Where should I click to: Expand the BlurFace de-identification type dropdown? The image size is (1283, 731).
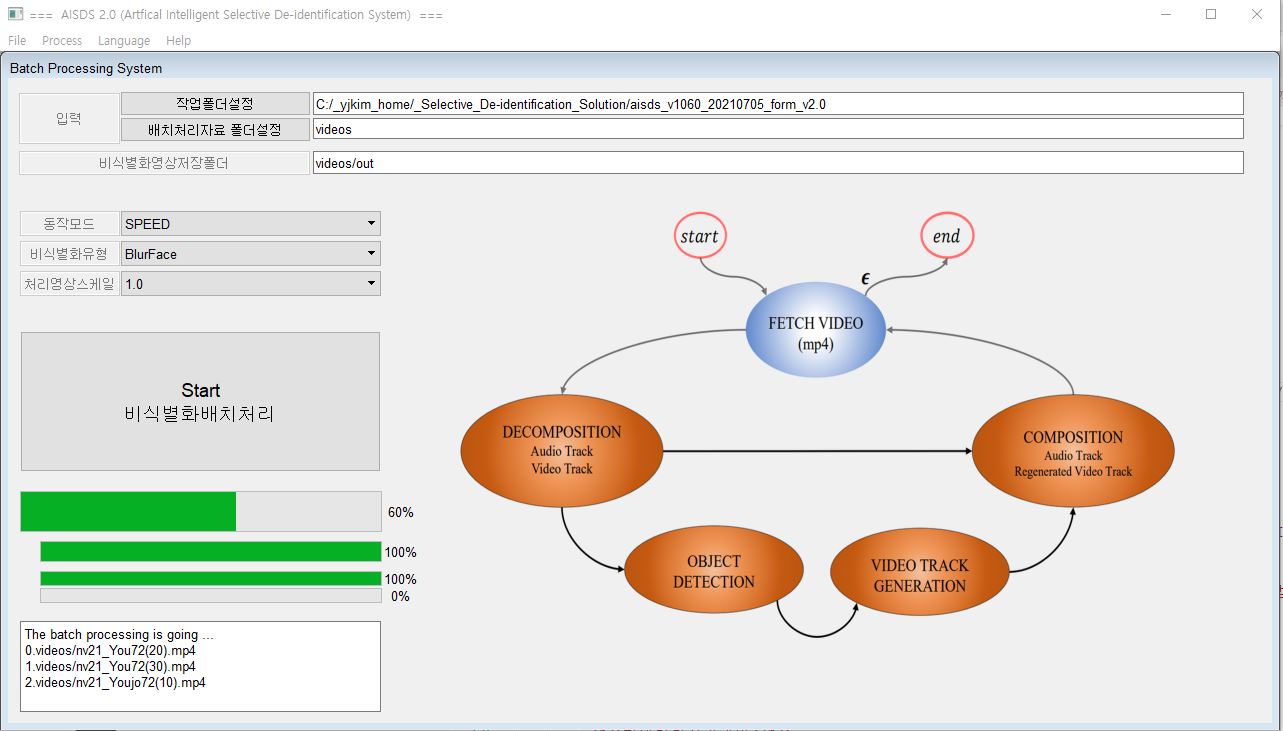250,254
